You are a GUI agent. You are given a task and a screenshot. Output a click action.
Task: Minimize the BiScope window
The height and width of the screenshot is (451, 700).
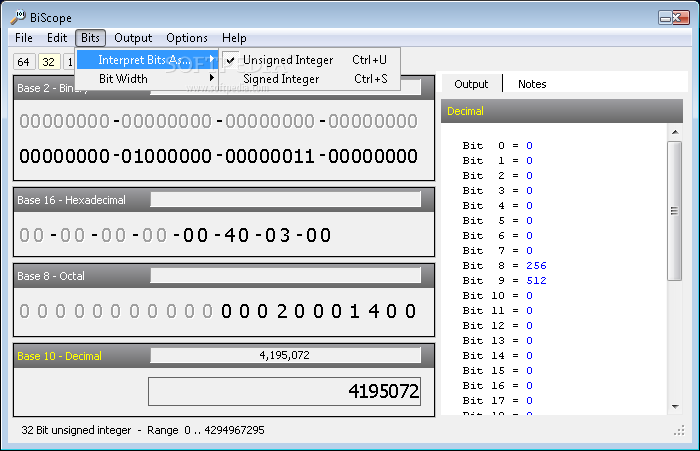[x=665, y=18]
